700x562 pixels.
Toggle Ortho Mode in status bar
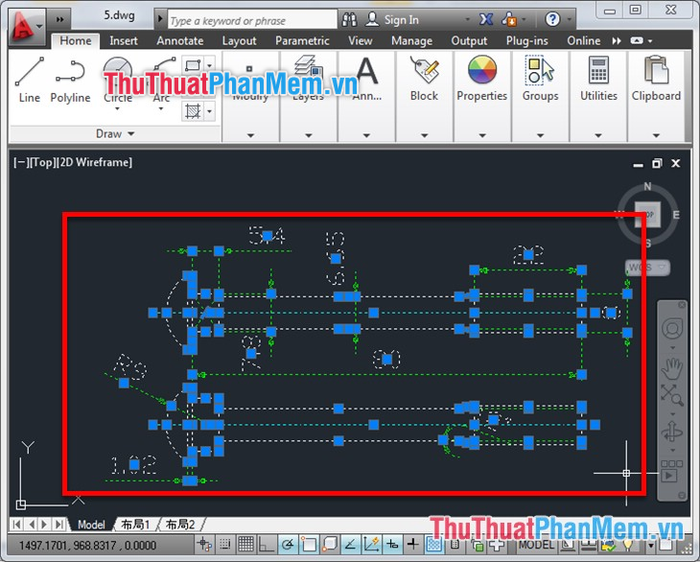(267, 544)
